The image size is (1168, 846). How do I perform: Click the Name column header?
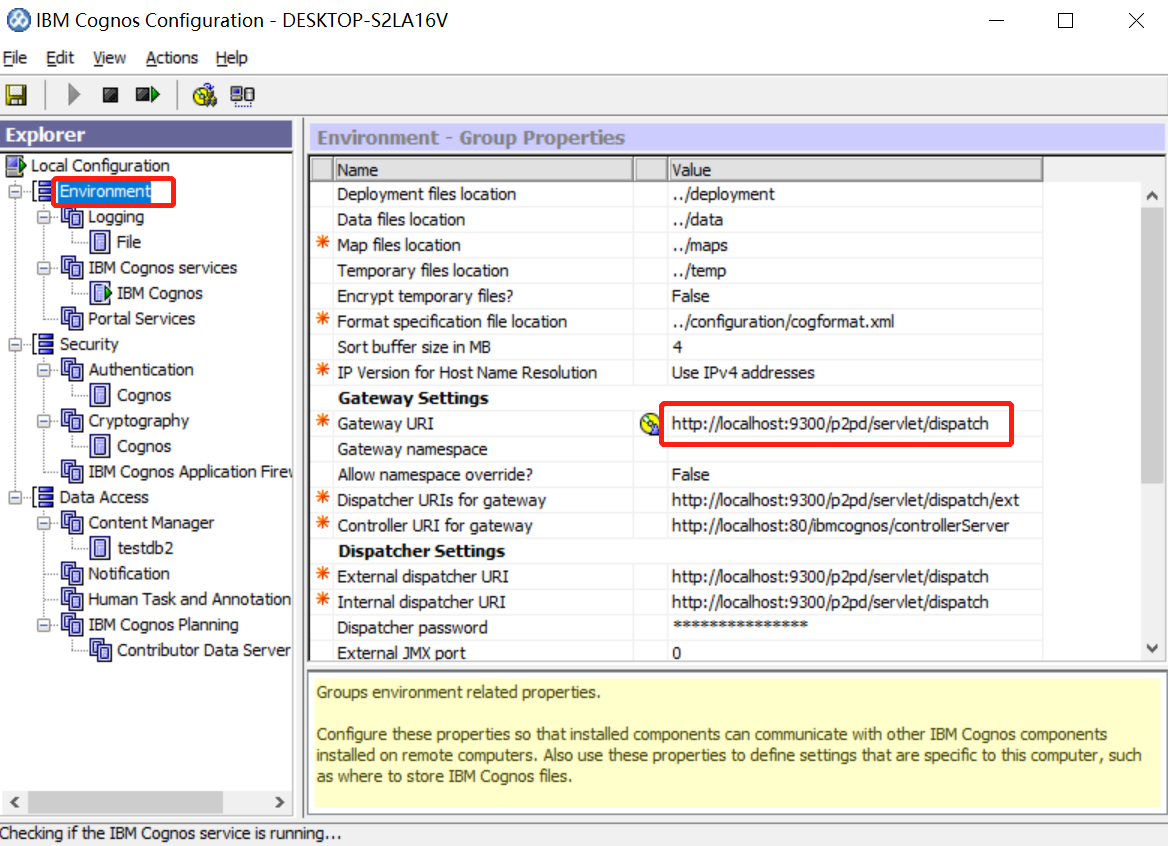483,170
